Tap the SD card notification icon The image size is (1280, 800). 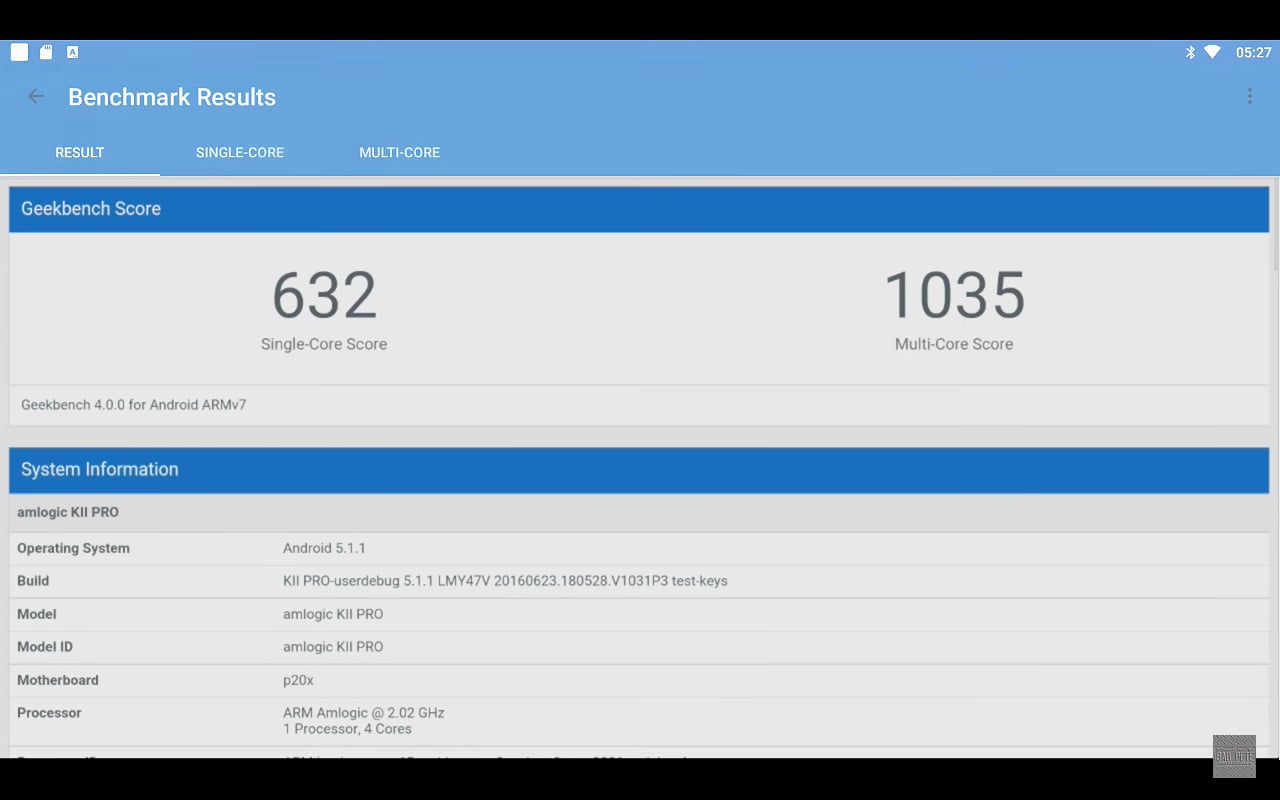46,52
